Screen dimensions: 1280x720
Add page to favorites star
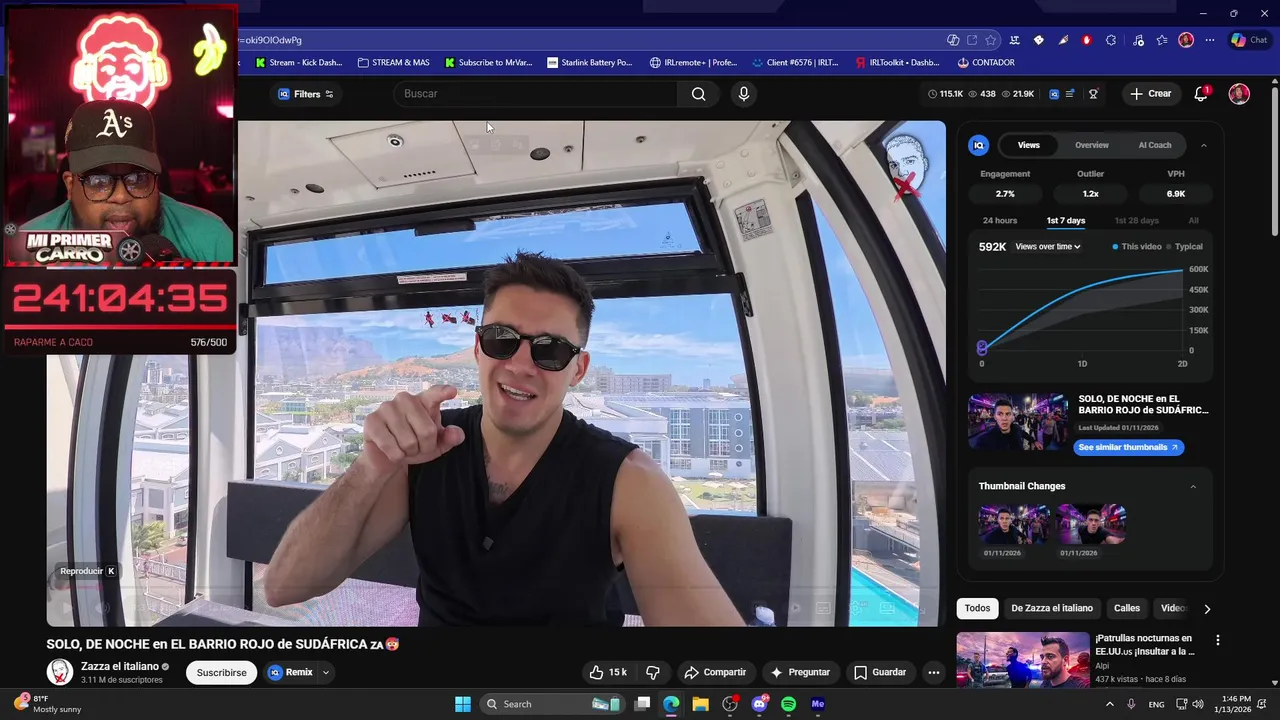[991, 40]
